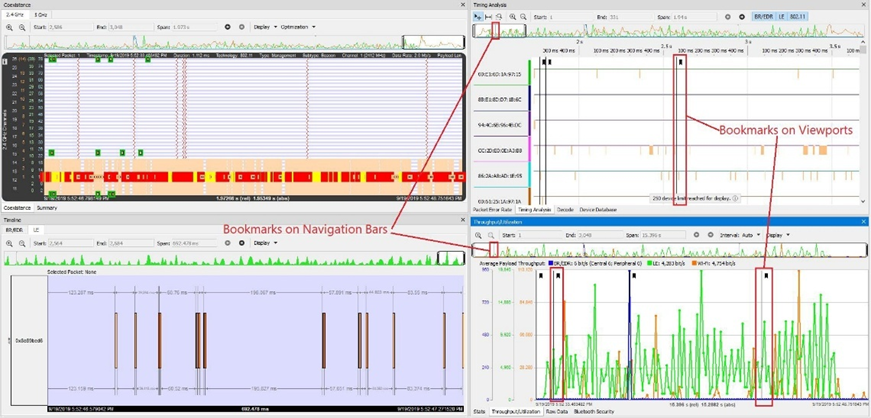Screen dimensions: 871x418
Task: Open Display dropdown in Throughput/Utilization toolbar
Action: (778, 235)
